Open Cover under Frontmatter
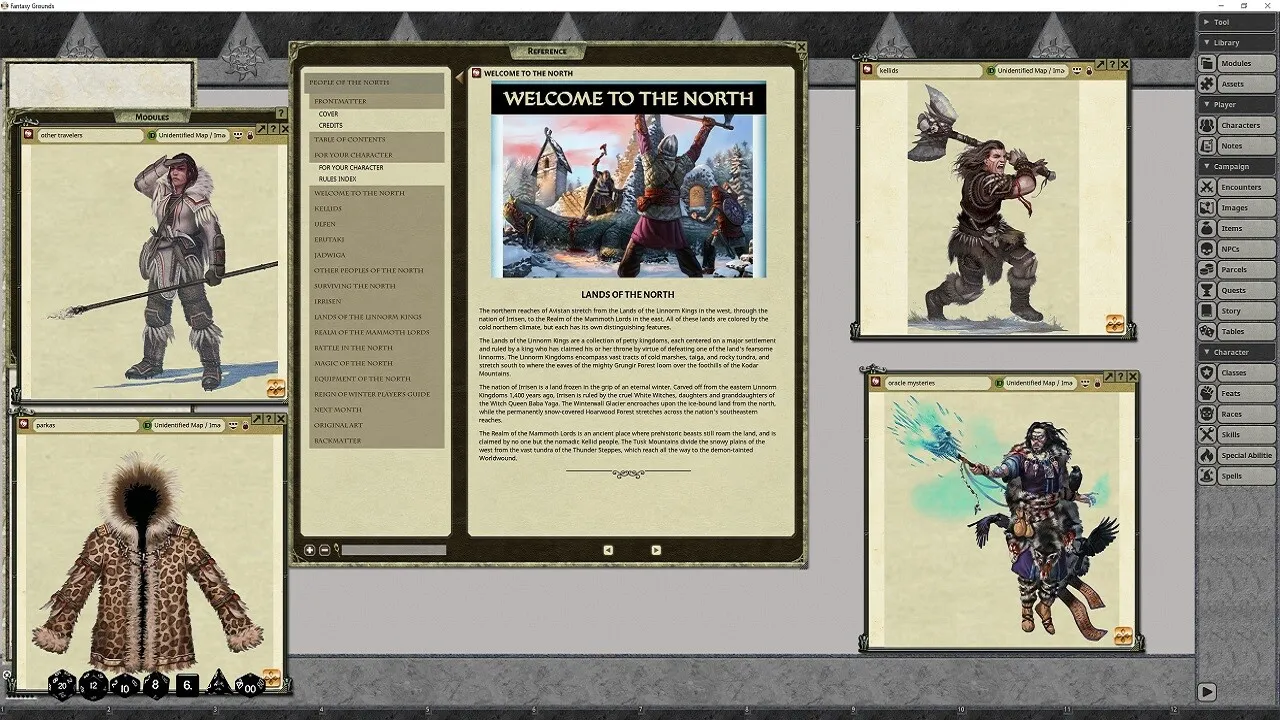 click(329, 114)
